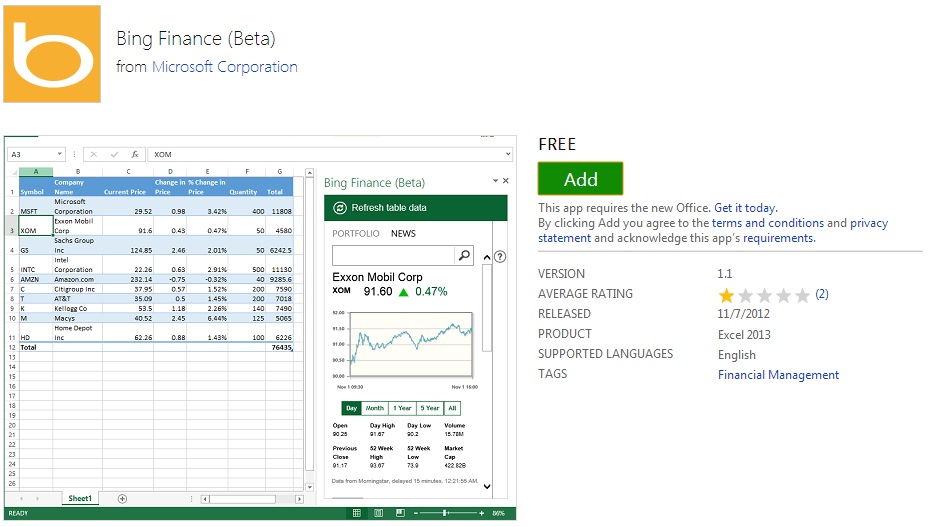Click the magnifier search icon
This screenshot has height=527, width=930.
click(464, 255)
